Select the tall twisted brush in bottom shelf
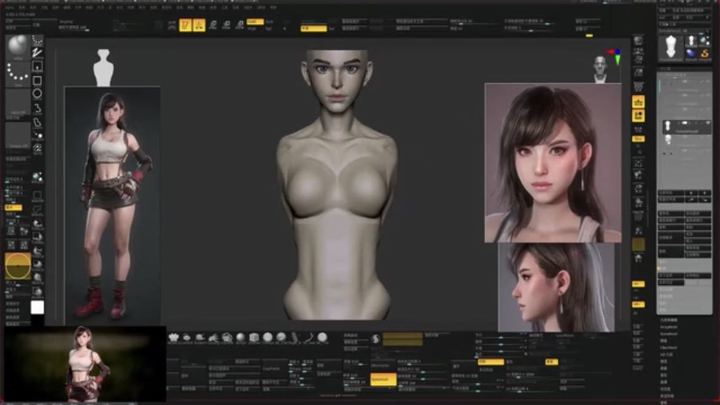This screenshot has width=720, height=405. click(295, 338)
